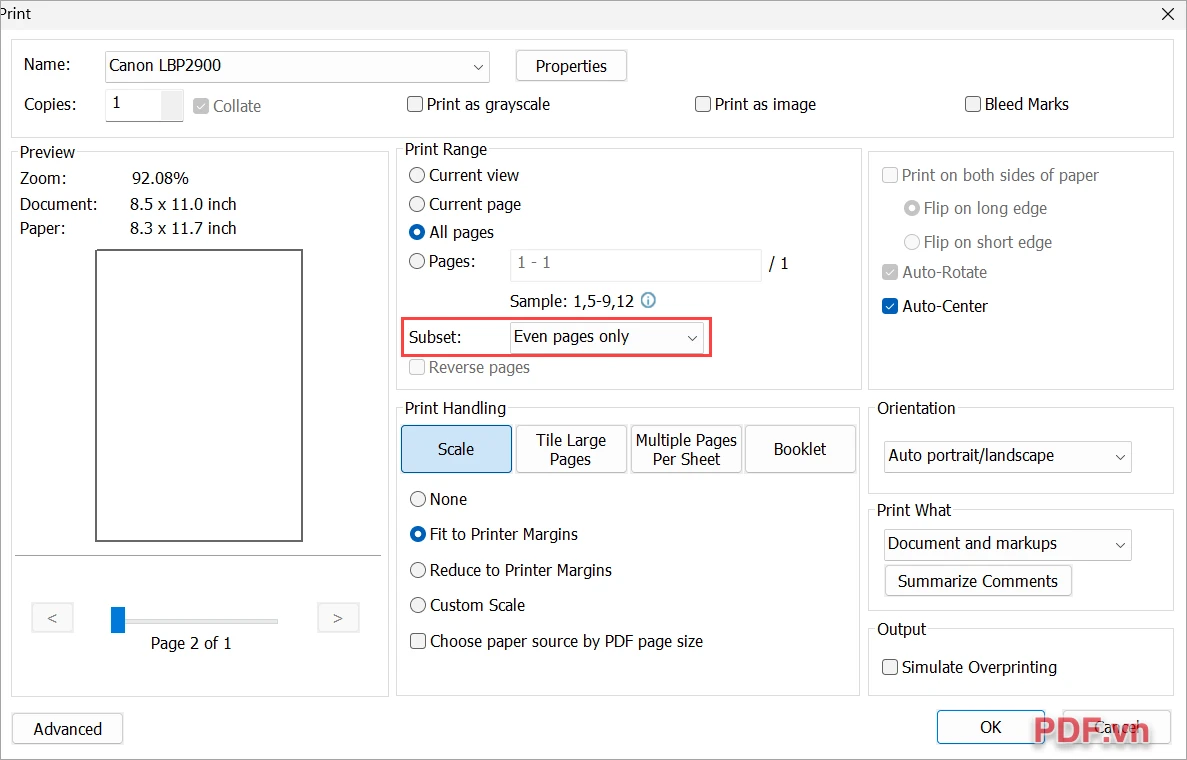This screenshot has height=760, width=1187.
Task: Enable Print as image
Action: tap(703, 104)
